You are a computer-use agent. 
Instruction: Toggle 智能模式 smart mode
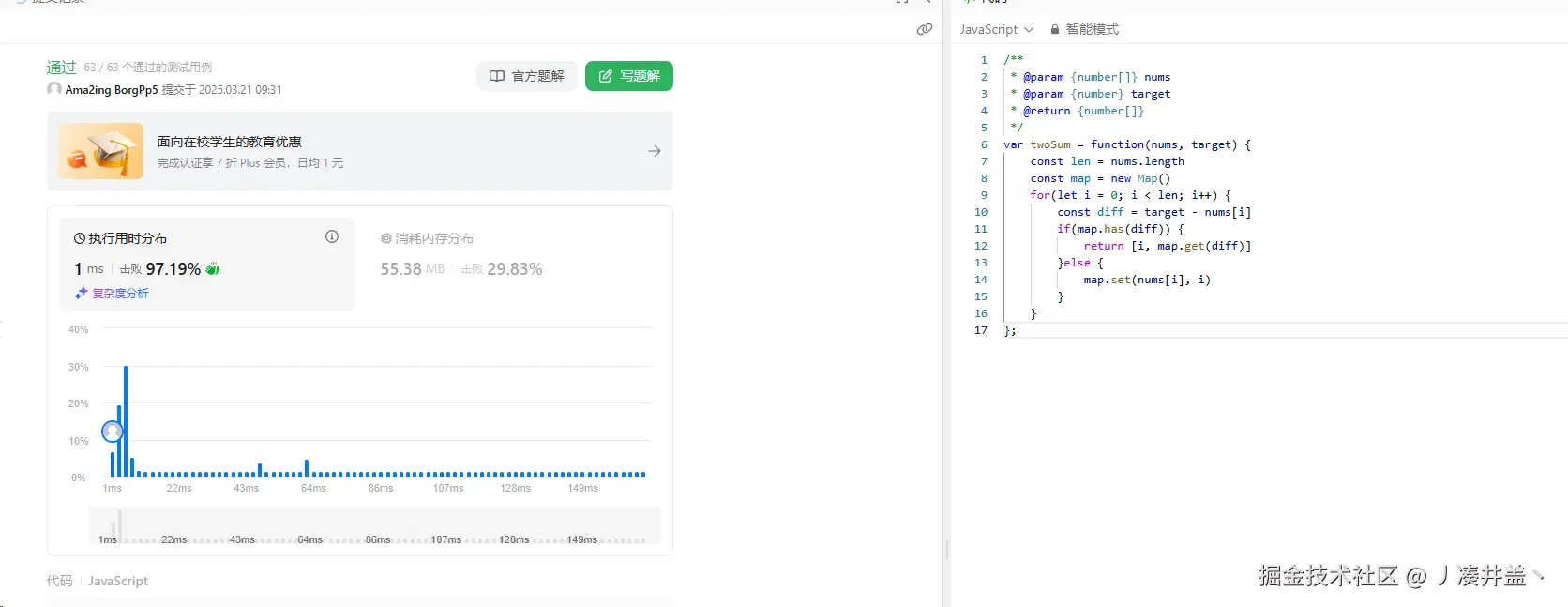click(x=1092, y=30)
